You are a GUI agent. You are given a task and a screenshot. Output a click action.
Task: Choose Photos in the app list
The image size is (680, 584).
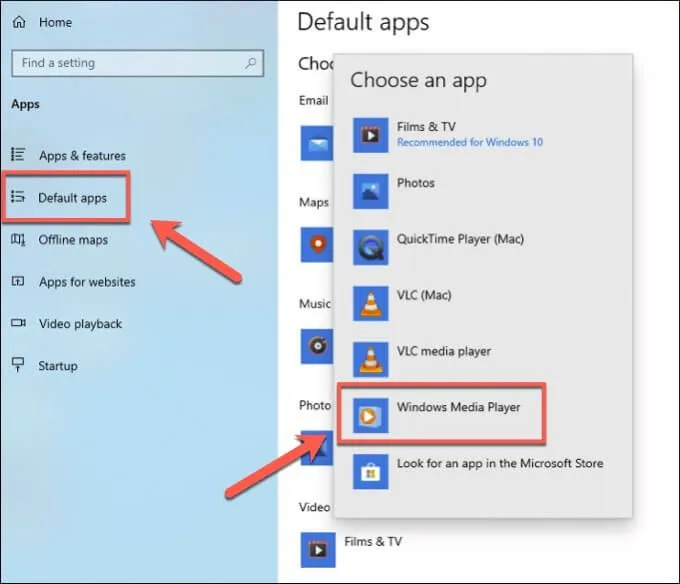click(x=415, y=183)
